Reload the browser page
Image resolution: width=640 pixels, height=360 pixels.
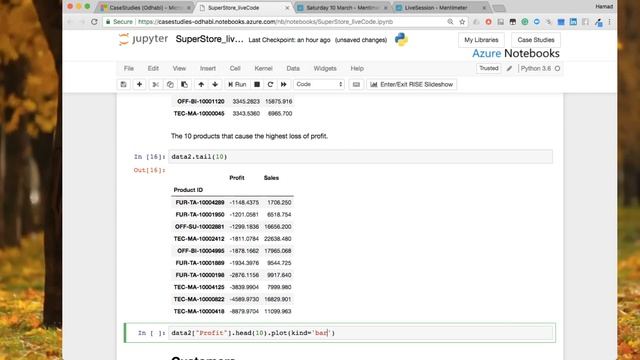(x=94, y=22)
